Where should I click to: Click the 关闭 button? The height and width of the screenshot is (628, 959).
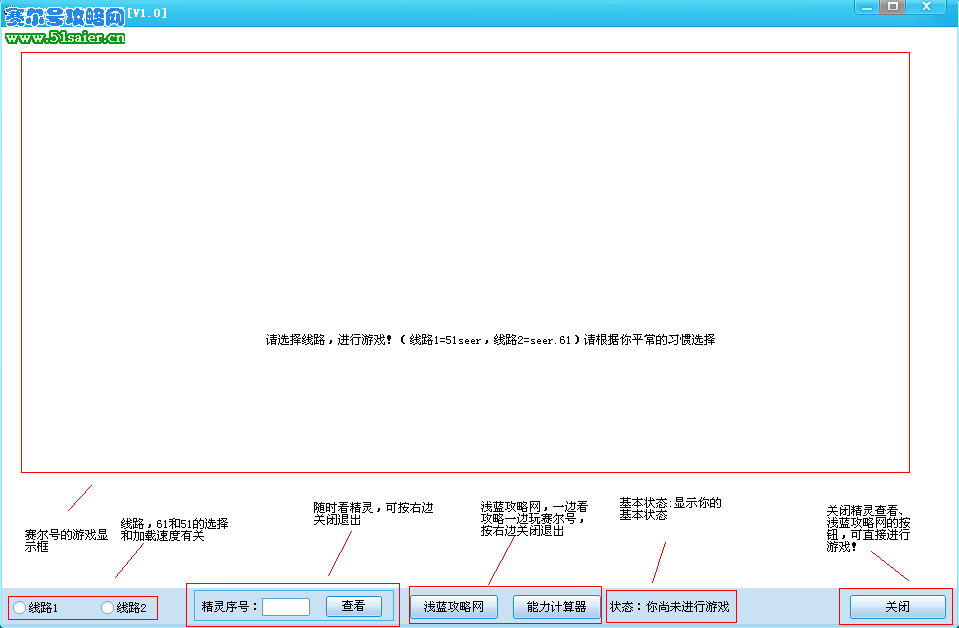pos(897,607)
